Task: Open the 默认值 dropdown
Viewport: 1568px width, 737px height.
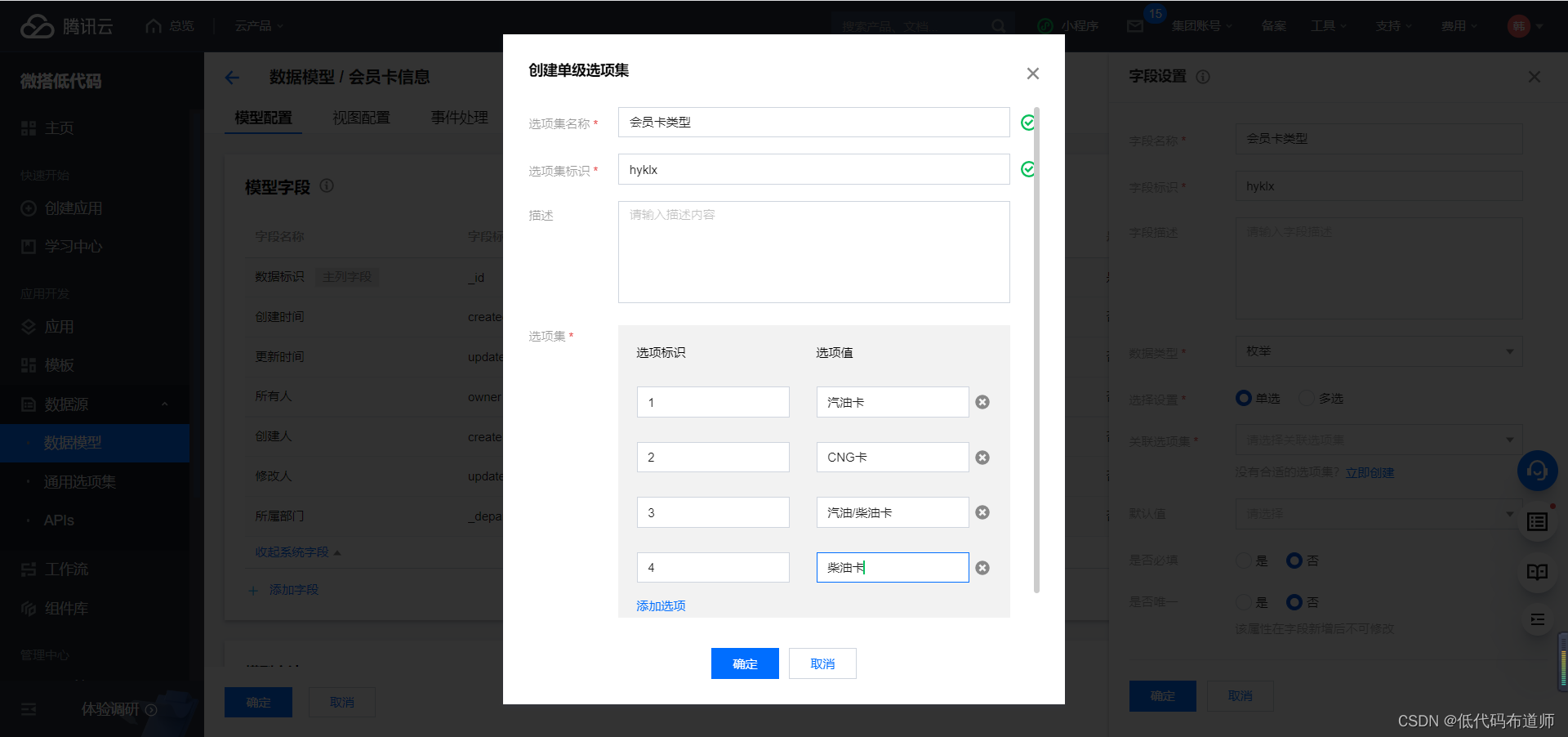Action: pos(1379,514)
